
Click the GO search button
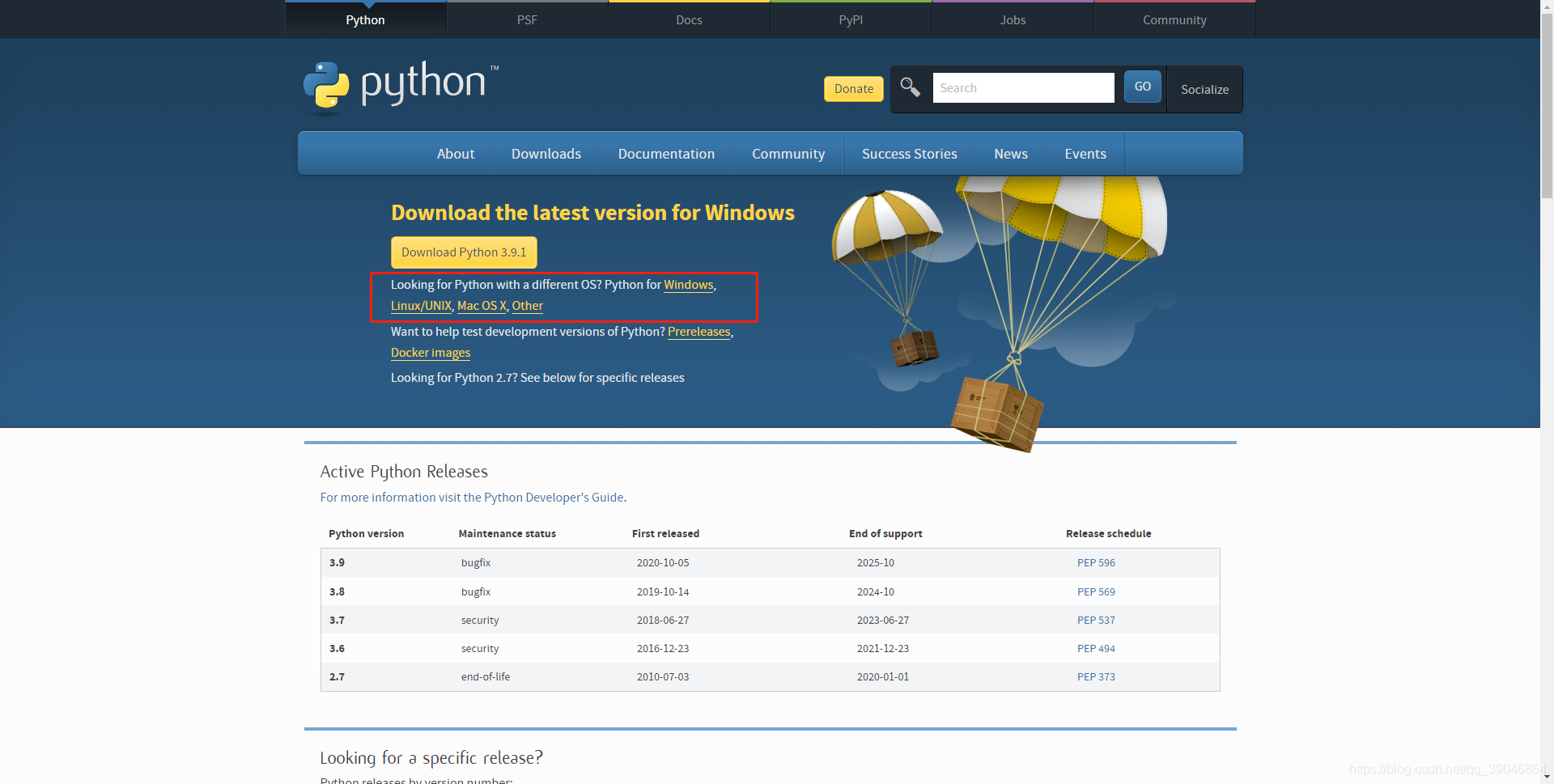tap(1142, 86)
